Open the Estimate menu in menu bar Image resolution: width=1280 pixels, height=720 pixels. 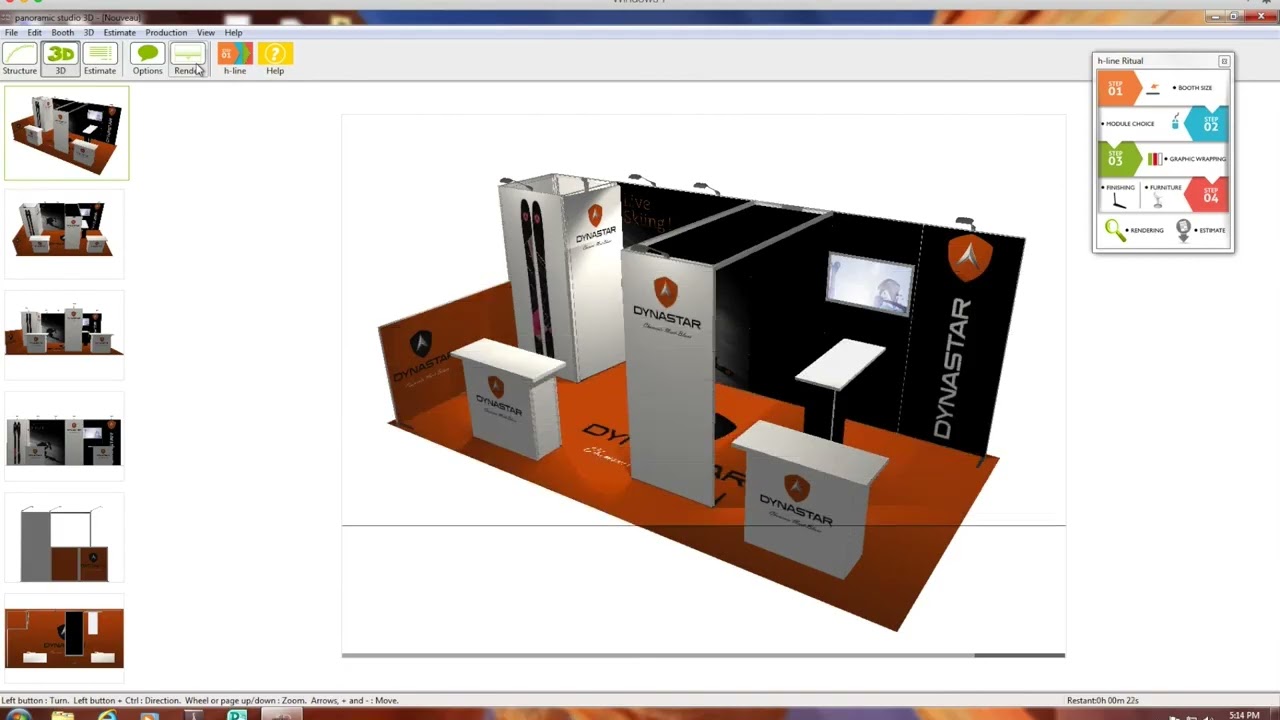pos(119,33)
